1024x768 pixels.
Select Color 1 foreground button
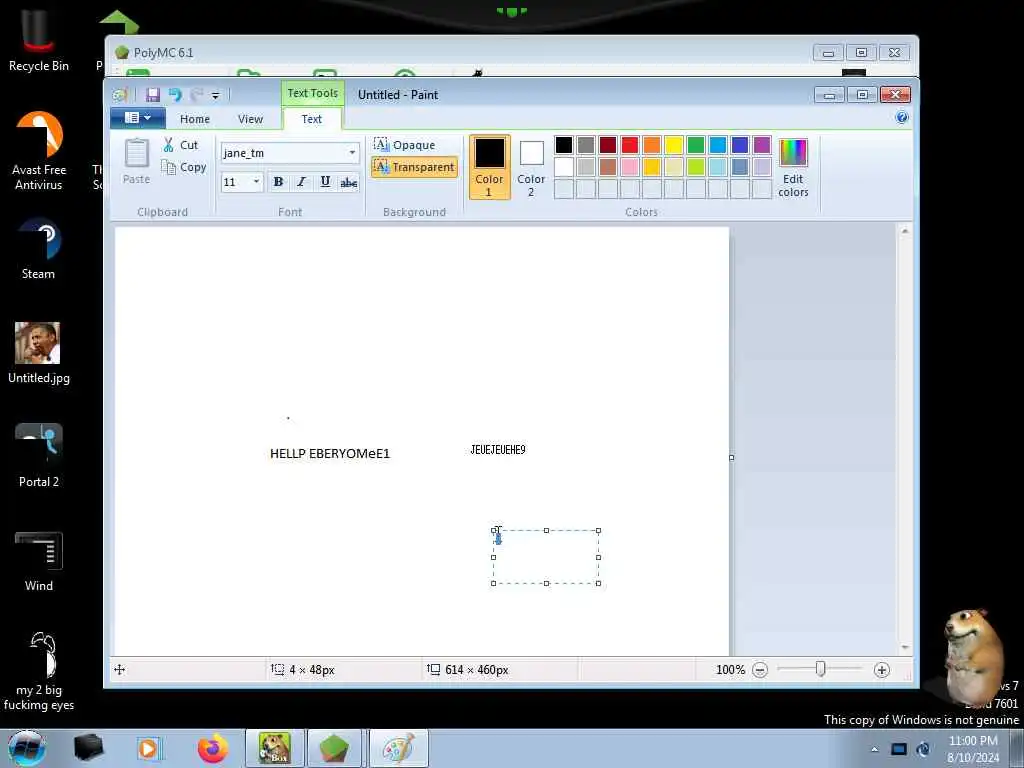[x=489, y=167]
